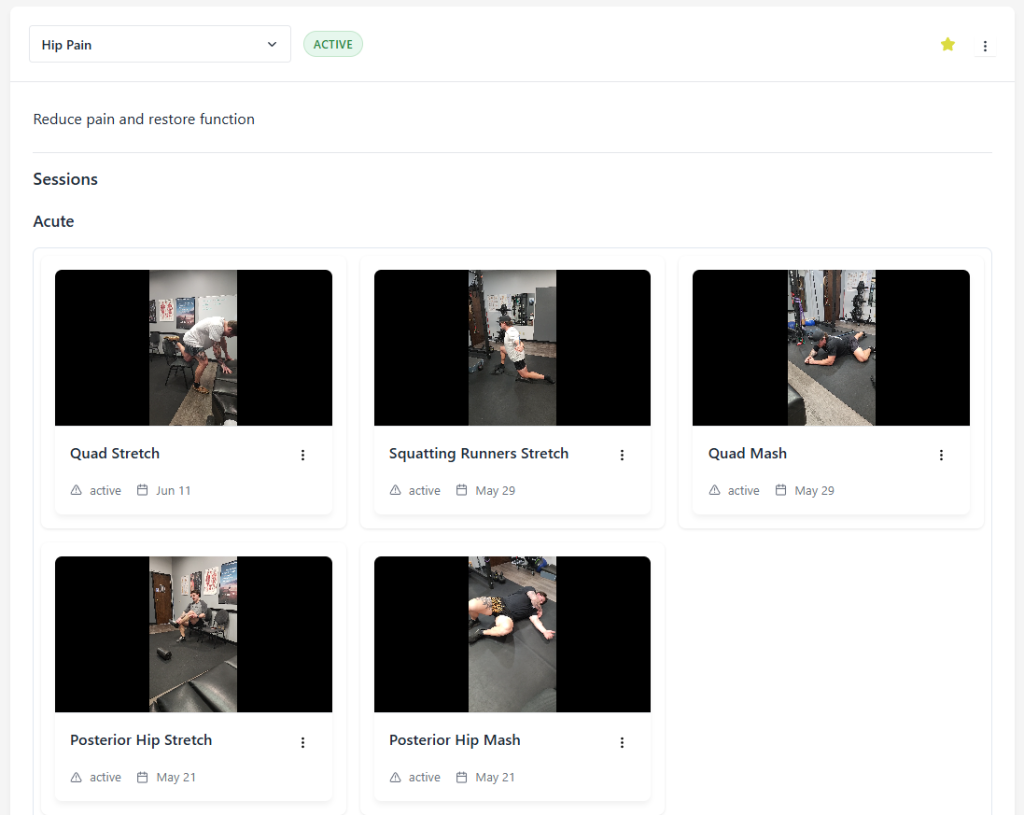
Task: Open the Quad Stretch video thumbnail
Action: (x=193, y=347)
